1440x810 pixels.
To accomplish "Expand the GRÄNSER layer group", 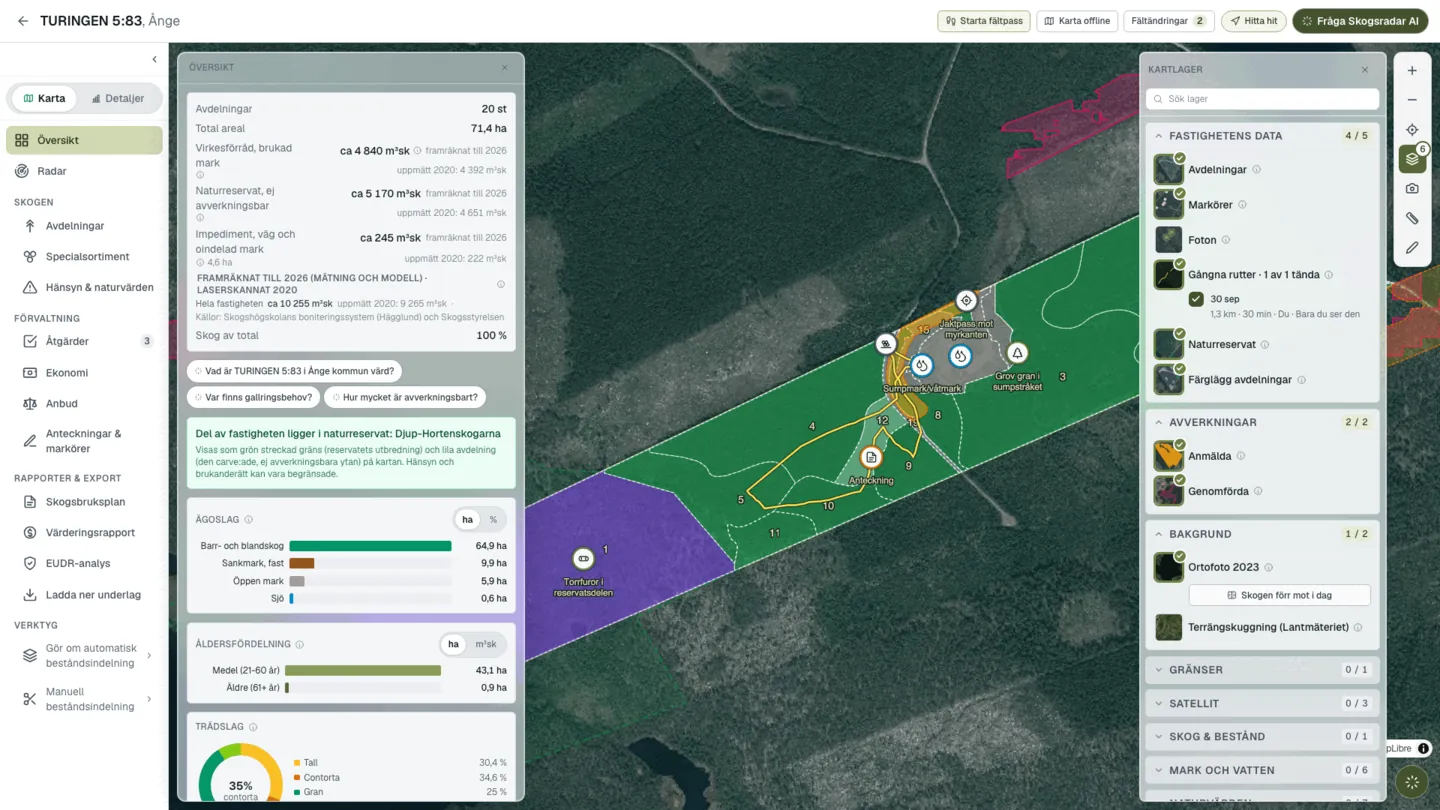I will pos(1262,670).
